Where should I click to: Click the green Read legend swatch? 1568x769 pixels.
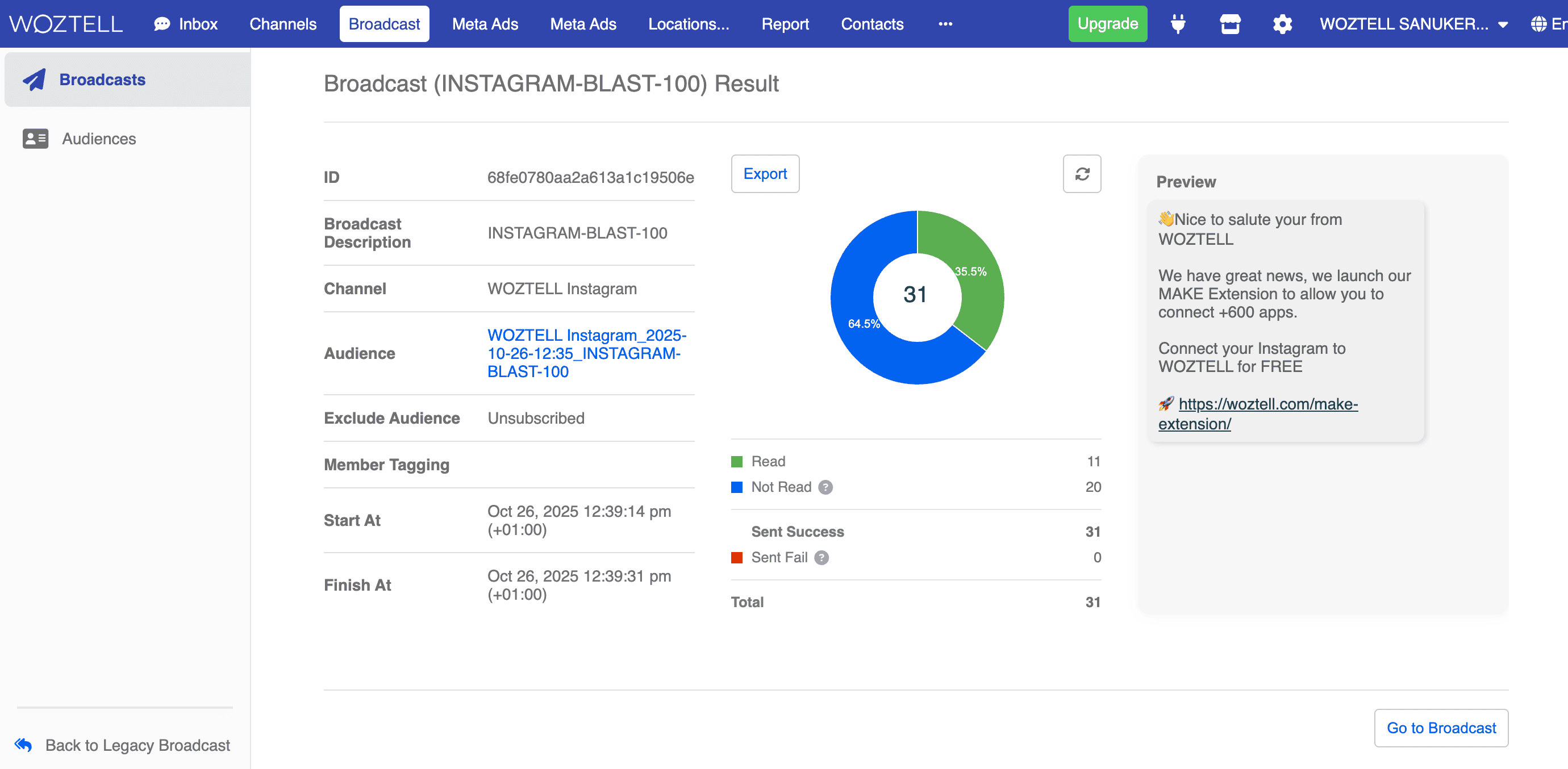tap(736, 462)
